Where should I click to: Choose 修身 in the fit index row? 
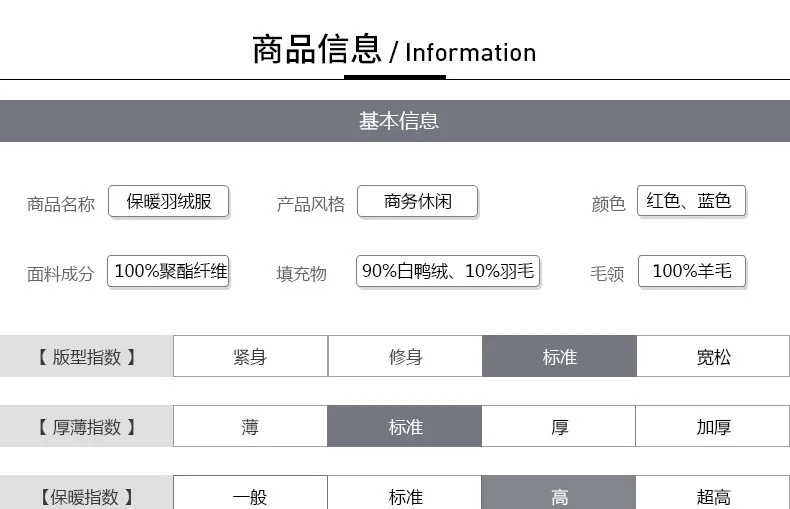click(405, 356)
